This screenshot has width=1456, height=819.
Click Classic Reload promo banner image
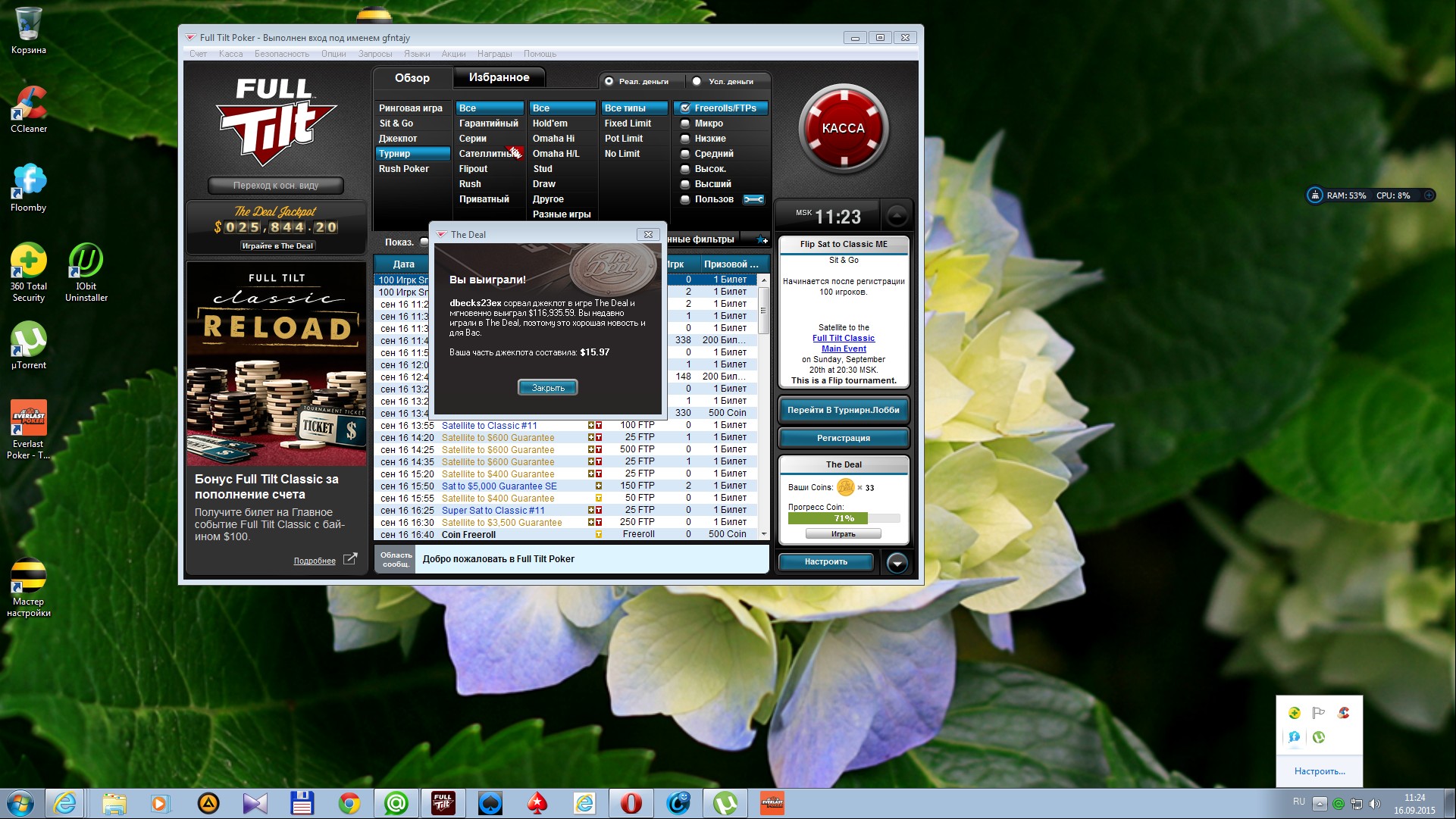(276, 364)
